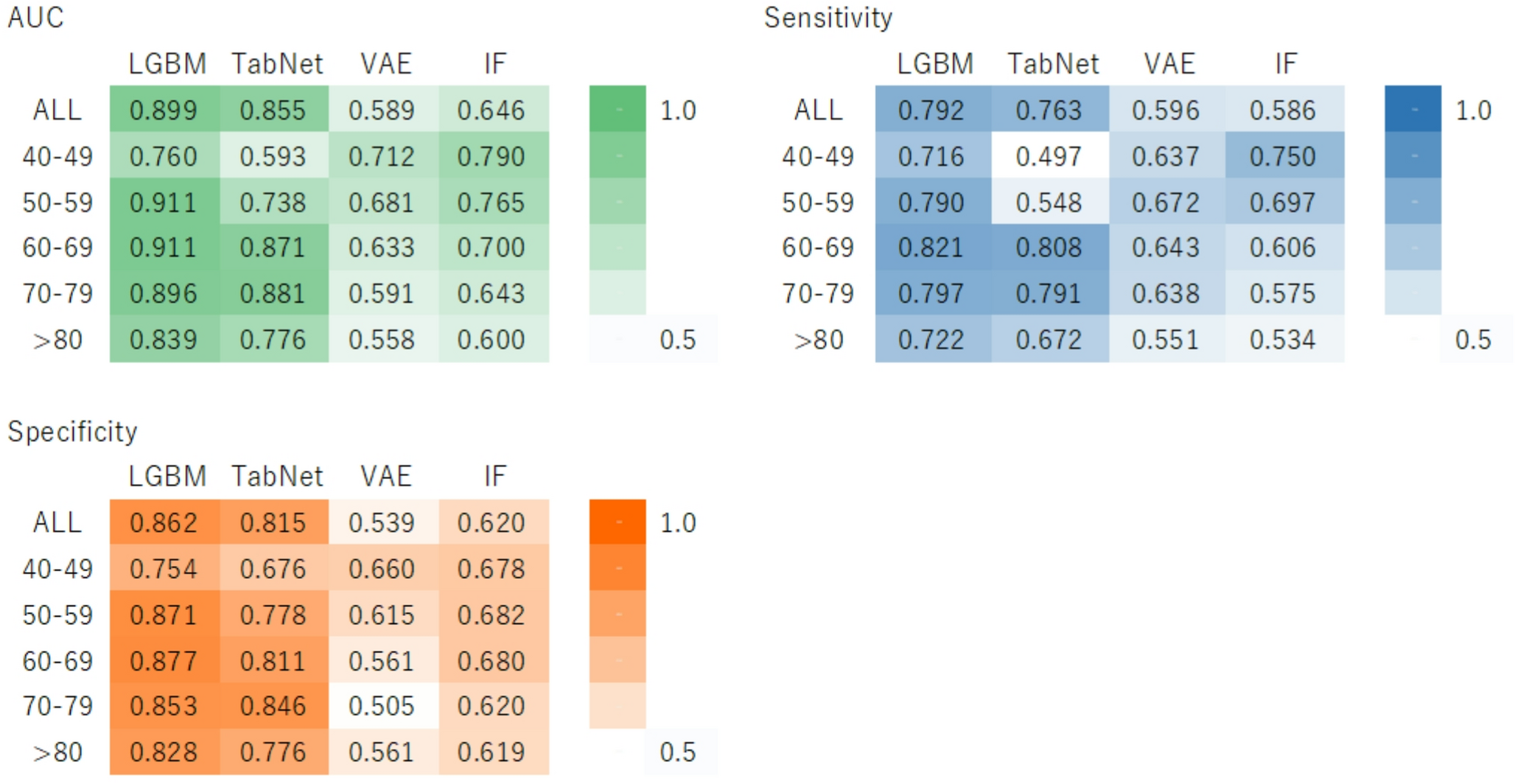Image resolution: width=1515 pixels, height=784 pixels.
Task: Click the Sensitivity heatmap title
Action: coord(828,18)
